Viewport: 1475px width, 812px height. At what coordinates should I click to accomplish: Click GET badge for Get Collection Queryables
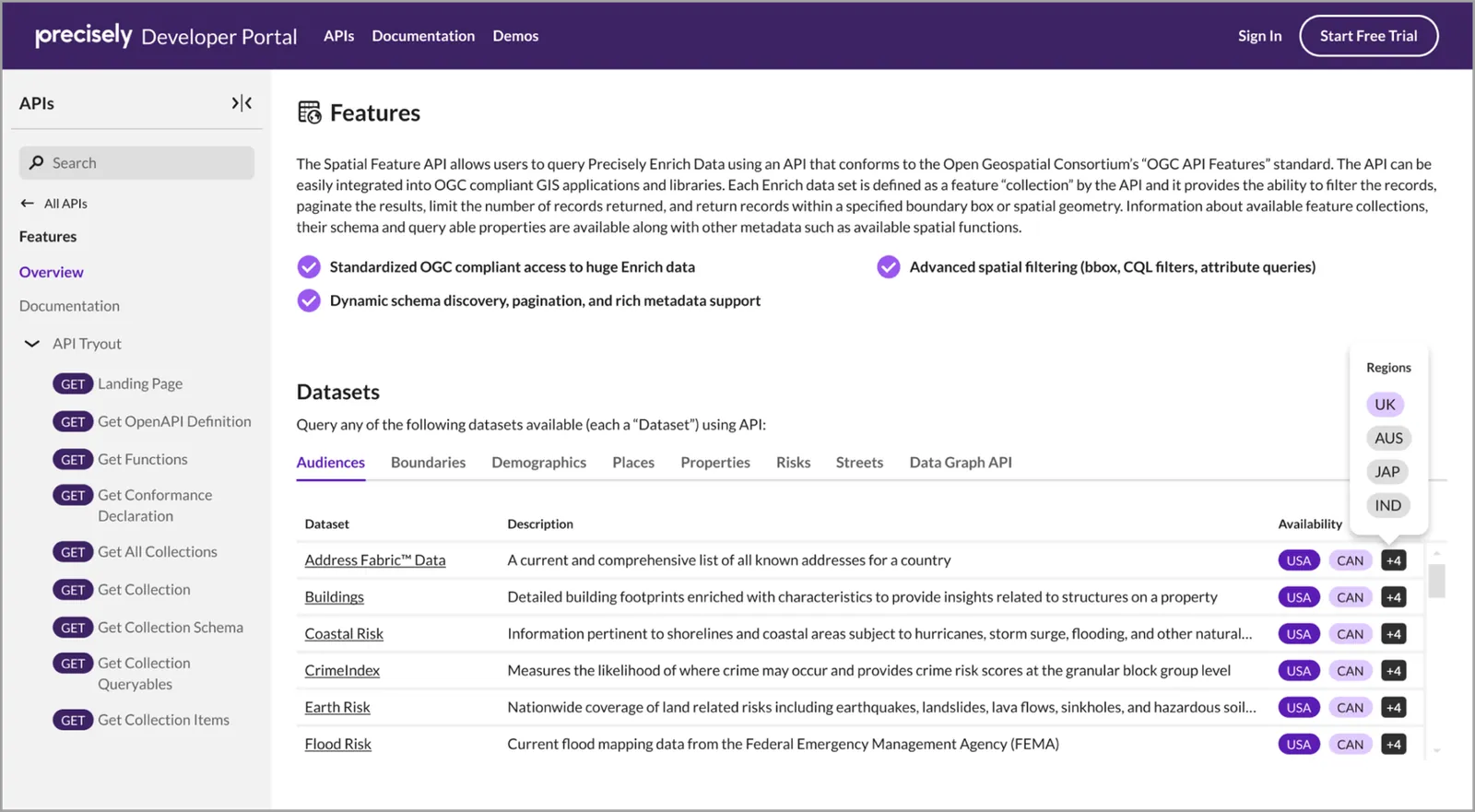[73, 664]
